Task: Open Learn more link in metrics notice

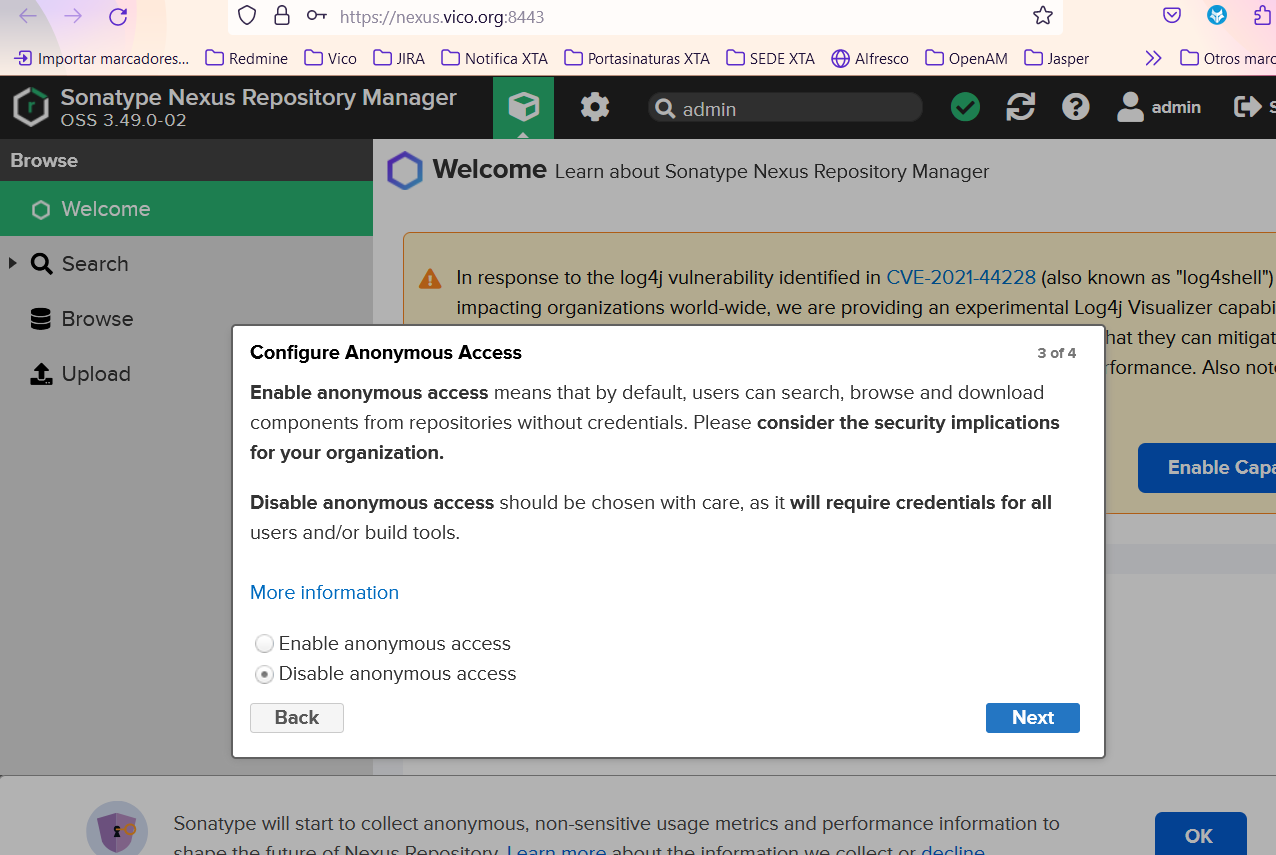Action: click(556, 851)
